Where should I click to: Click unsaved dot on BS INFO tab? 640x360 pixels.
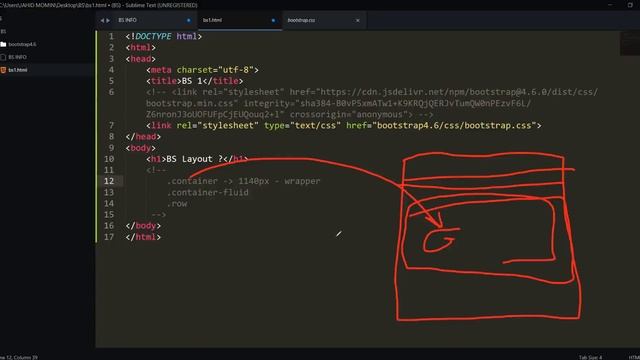click(x=189, y=20)
